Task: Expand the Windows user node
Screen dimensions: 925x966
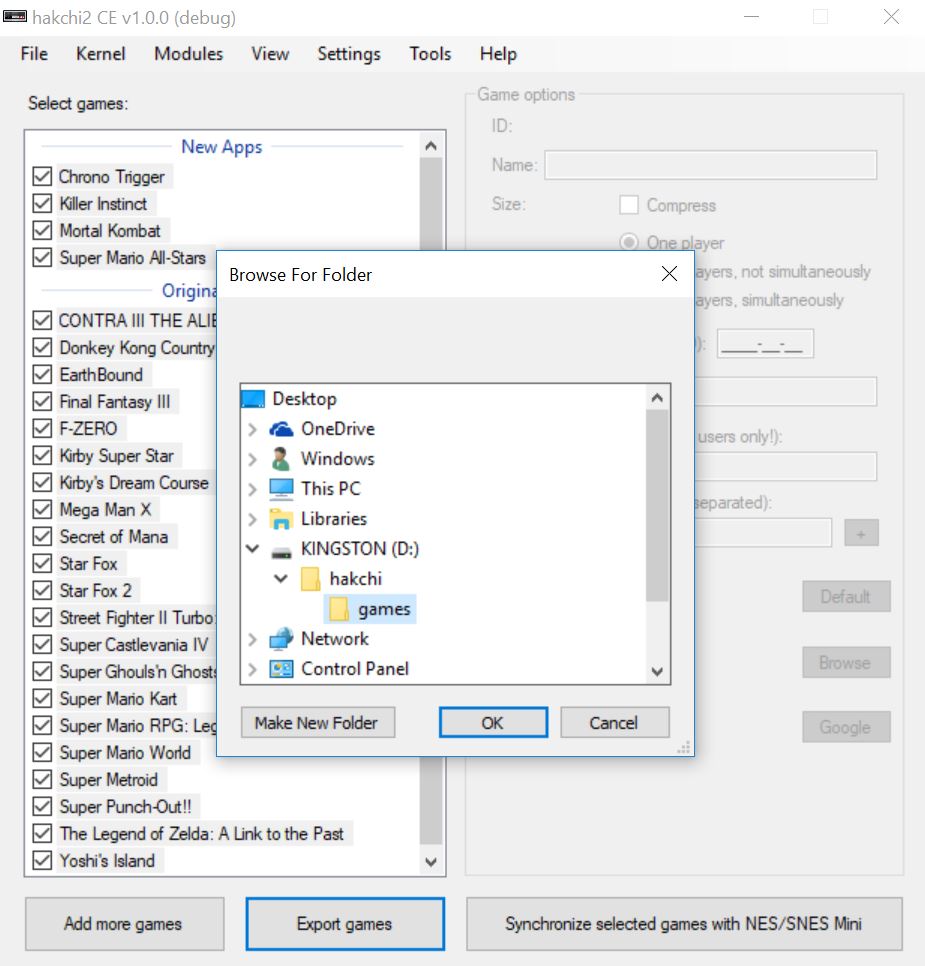Action: click(x=252, y=460)
